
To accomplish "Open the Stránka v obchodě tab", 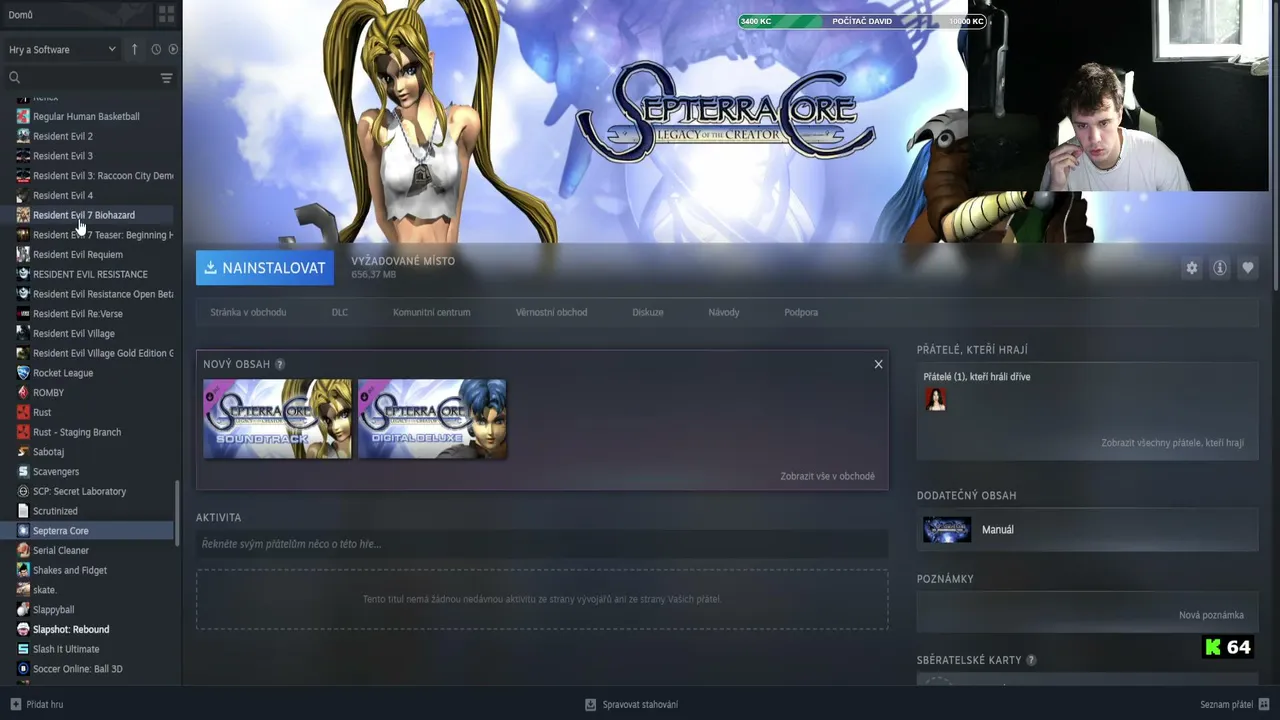I will coord(248,312).
